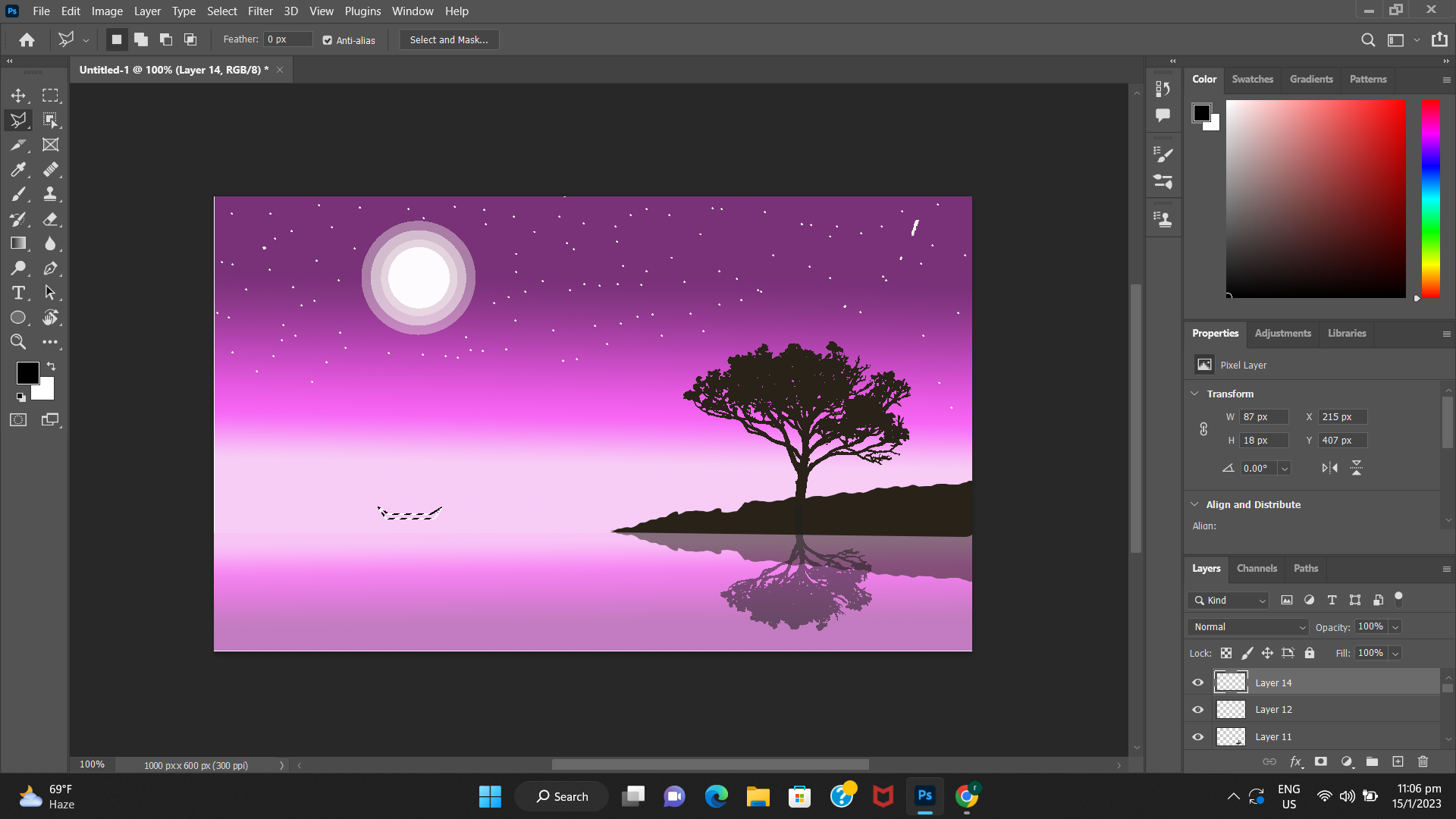Image resolution: width=1456 pixels, height=819 pixels.
Task: Click the Select and Mask button
Action: 449,39
